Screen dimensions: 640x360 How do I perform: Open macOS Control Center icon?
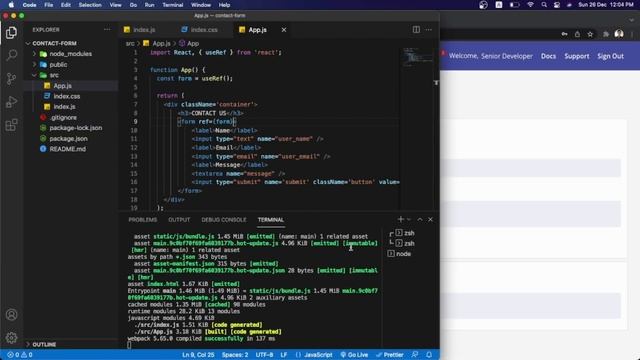(557, 5)
